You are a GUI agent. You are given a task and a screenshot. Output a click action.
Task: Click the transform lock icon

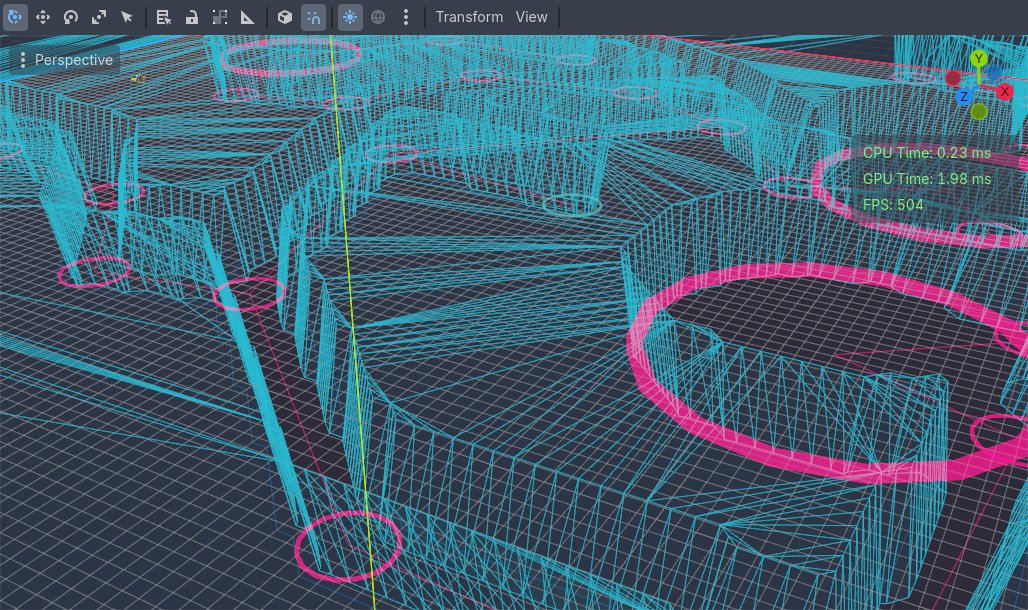tap(191, 17)
